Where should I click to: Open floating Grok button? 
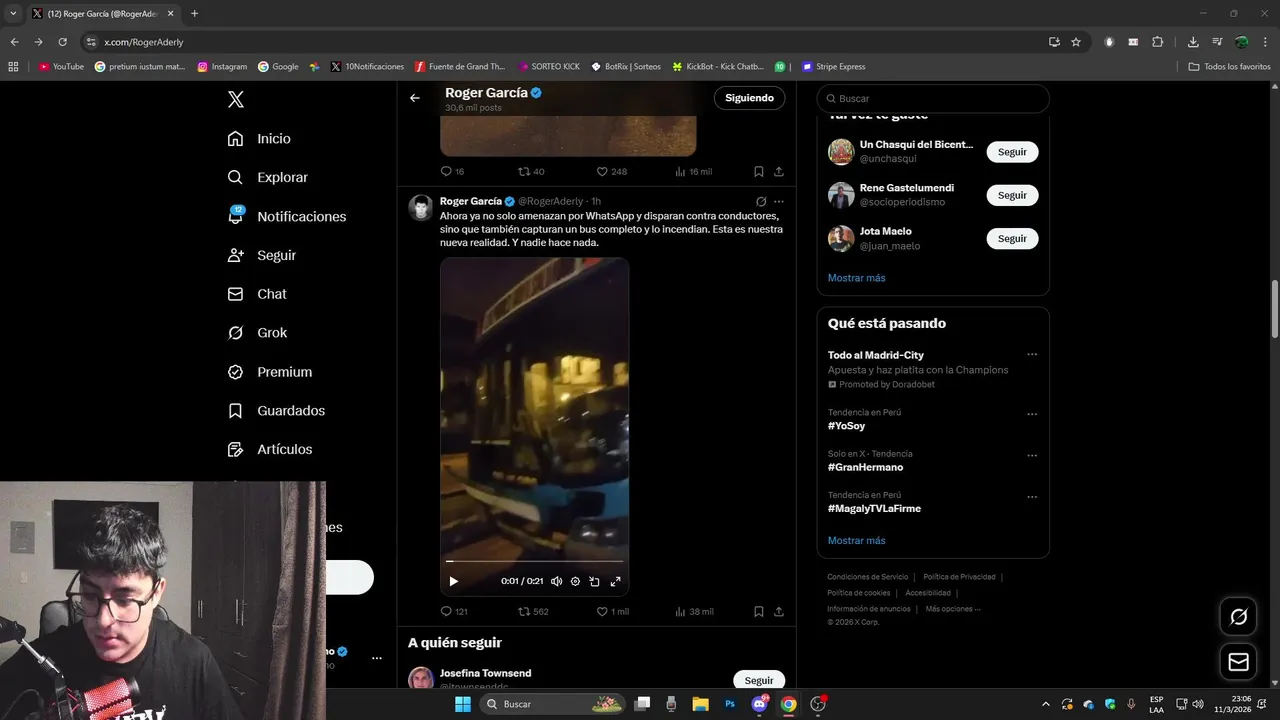coord(1238,616)
